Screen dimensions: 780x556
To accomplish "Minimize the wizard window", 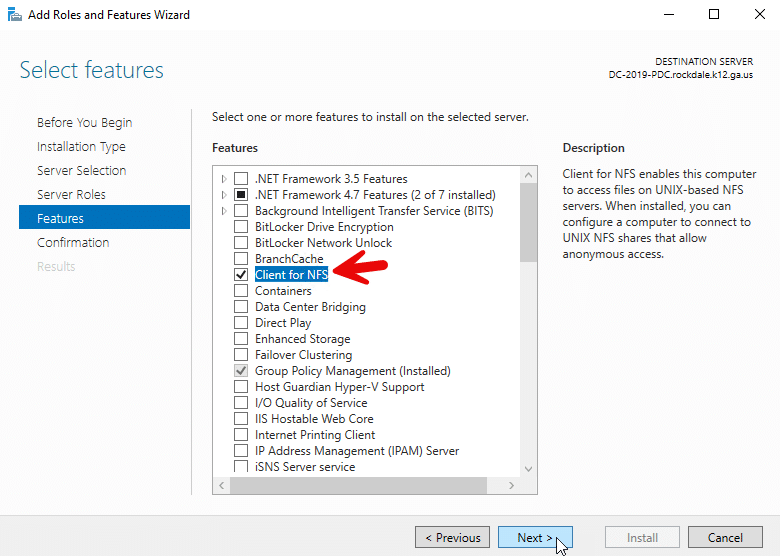I will pyautogui.click(x=669, y=14).
